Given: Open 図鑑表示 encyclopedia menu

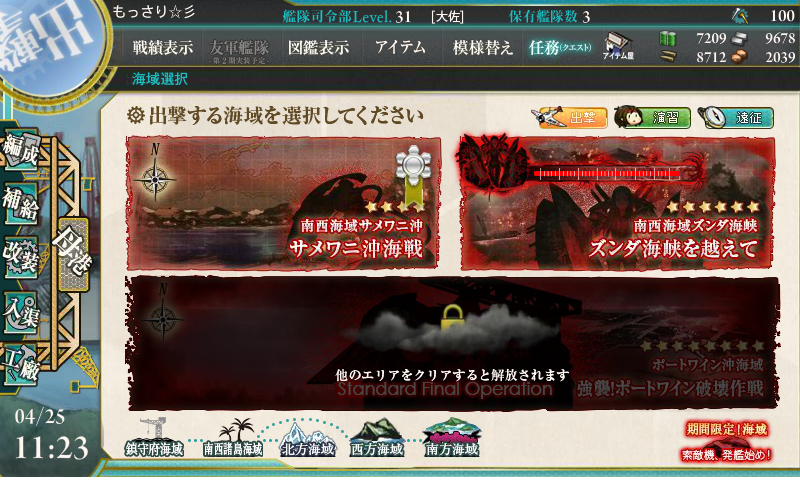Looking at the screenshot, I should (318, 48).
